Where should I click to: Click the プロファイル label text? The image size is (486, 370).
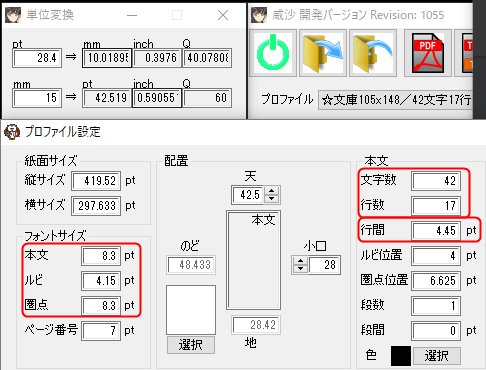[287, 99]
